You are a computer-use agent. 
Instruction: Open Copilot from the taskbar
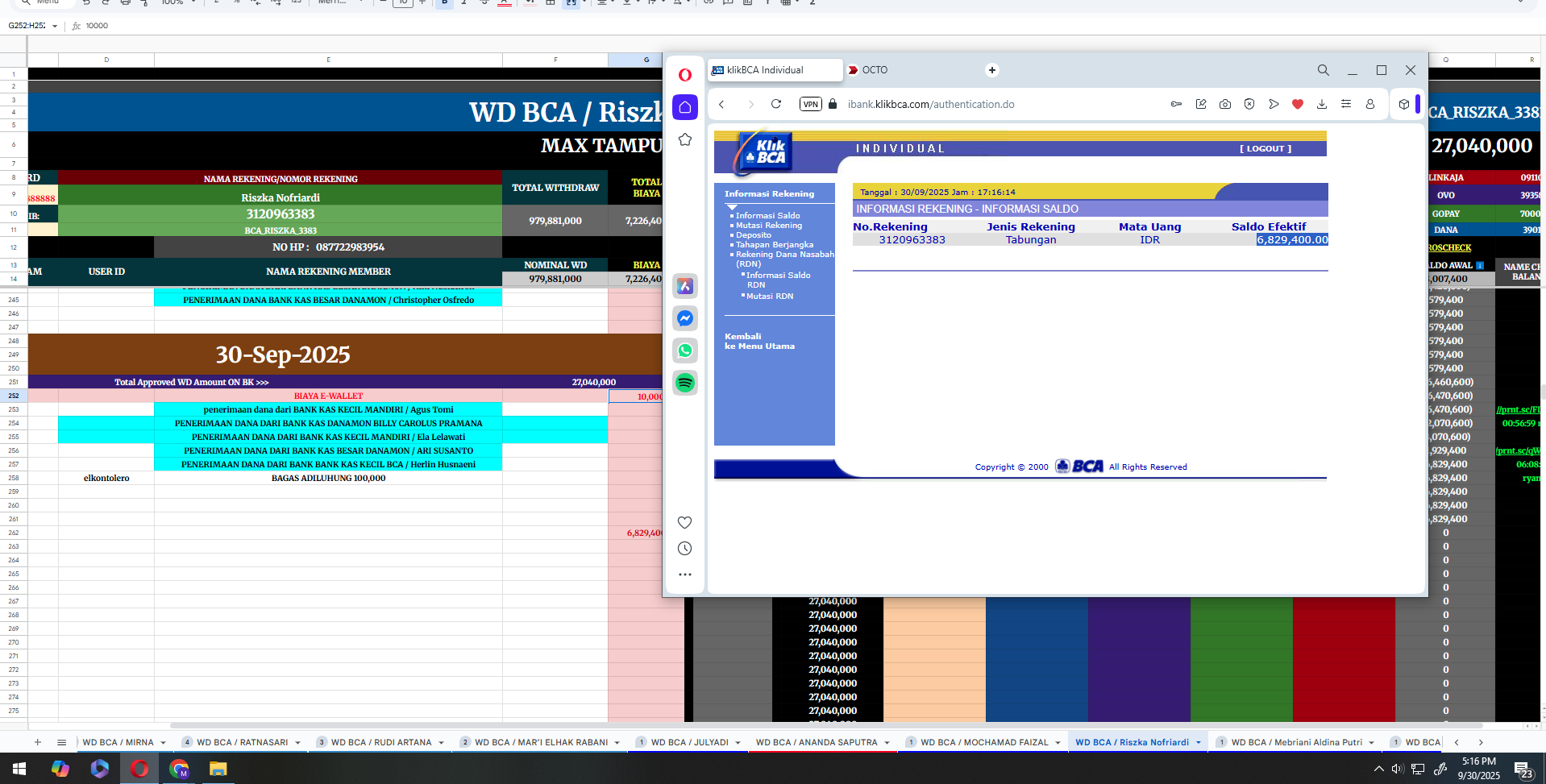coord(60,769)
